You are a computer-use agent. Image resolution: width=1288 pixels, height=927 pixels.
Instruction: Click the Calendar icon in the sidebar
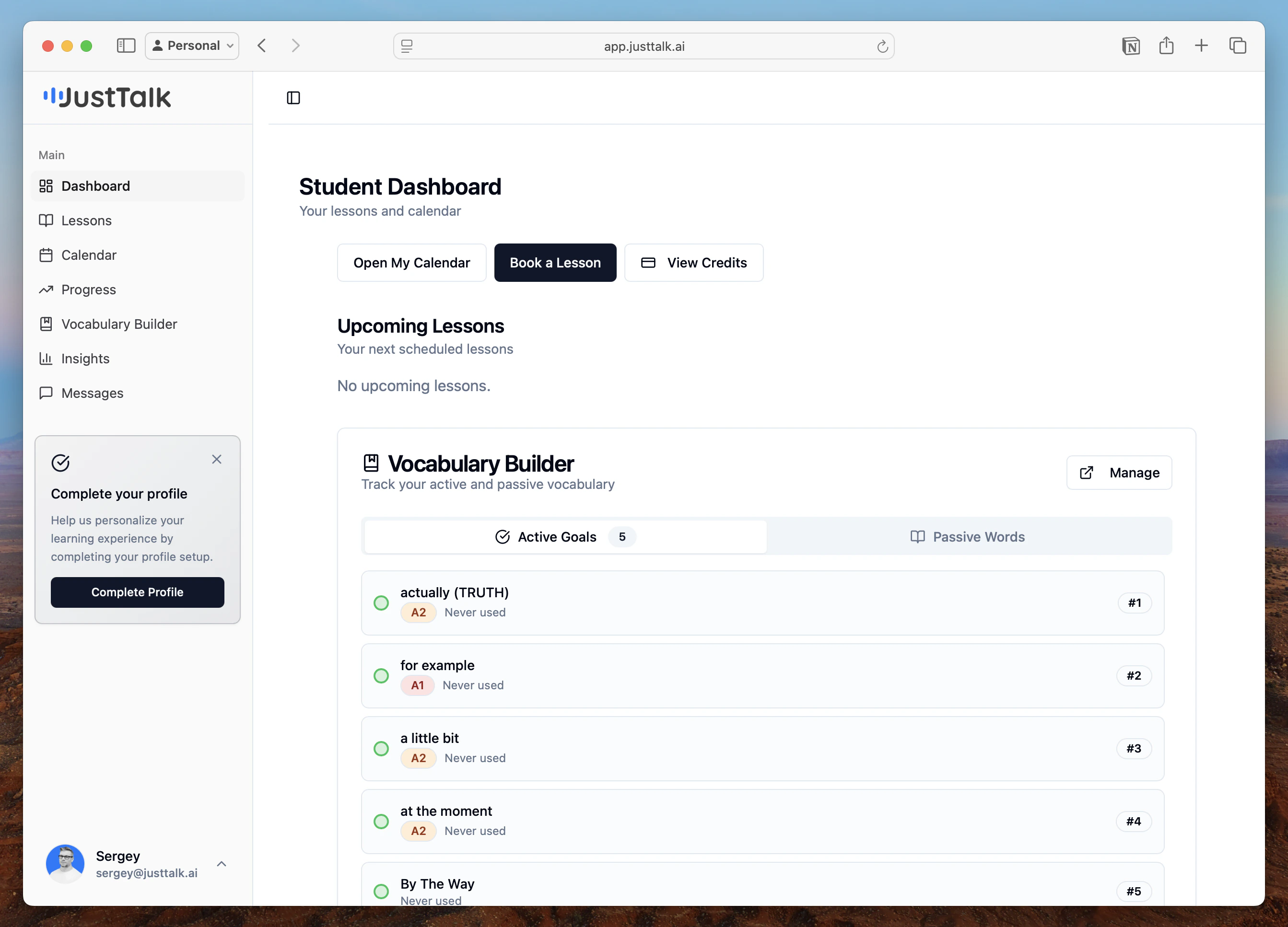pyautogui.click(x=46, y=255)
